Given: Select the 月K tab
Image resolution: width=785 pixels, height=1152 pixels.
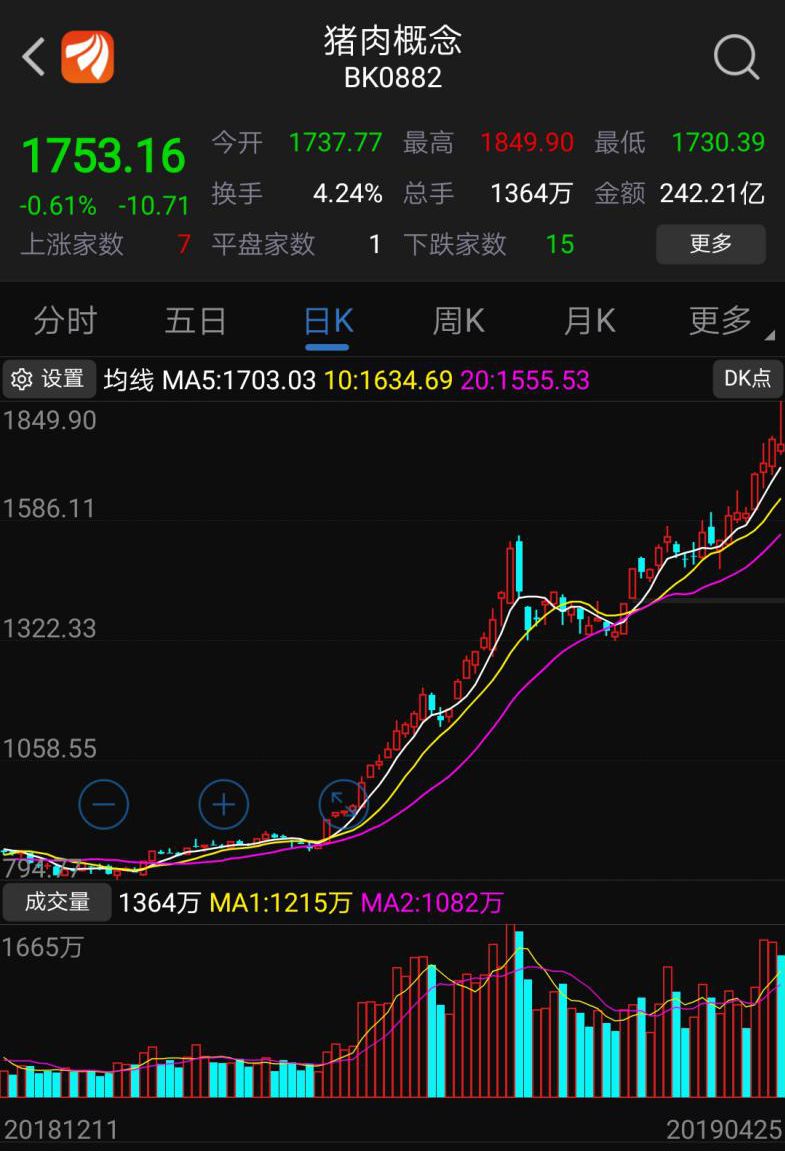Looking at the screenshot, I should point(589,321).
